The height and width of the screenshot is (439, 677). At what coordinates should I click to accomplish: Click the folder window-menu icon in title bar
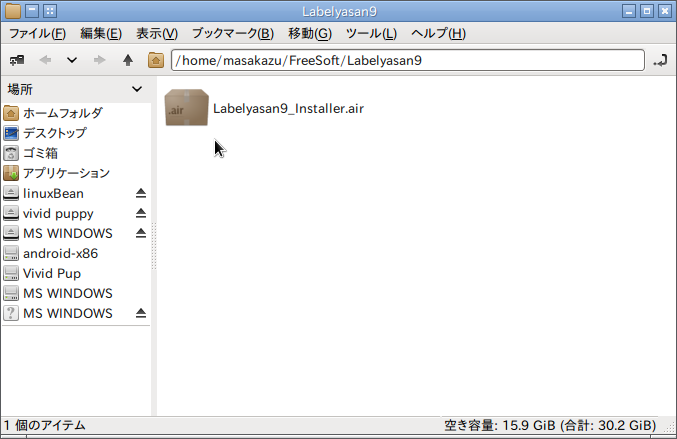coord(13,11)
